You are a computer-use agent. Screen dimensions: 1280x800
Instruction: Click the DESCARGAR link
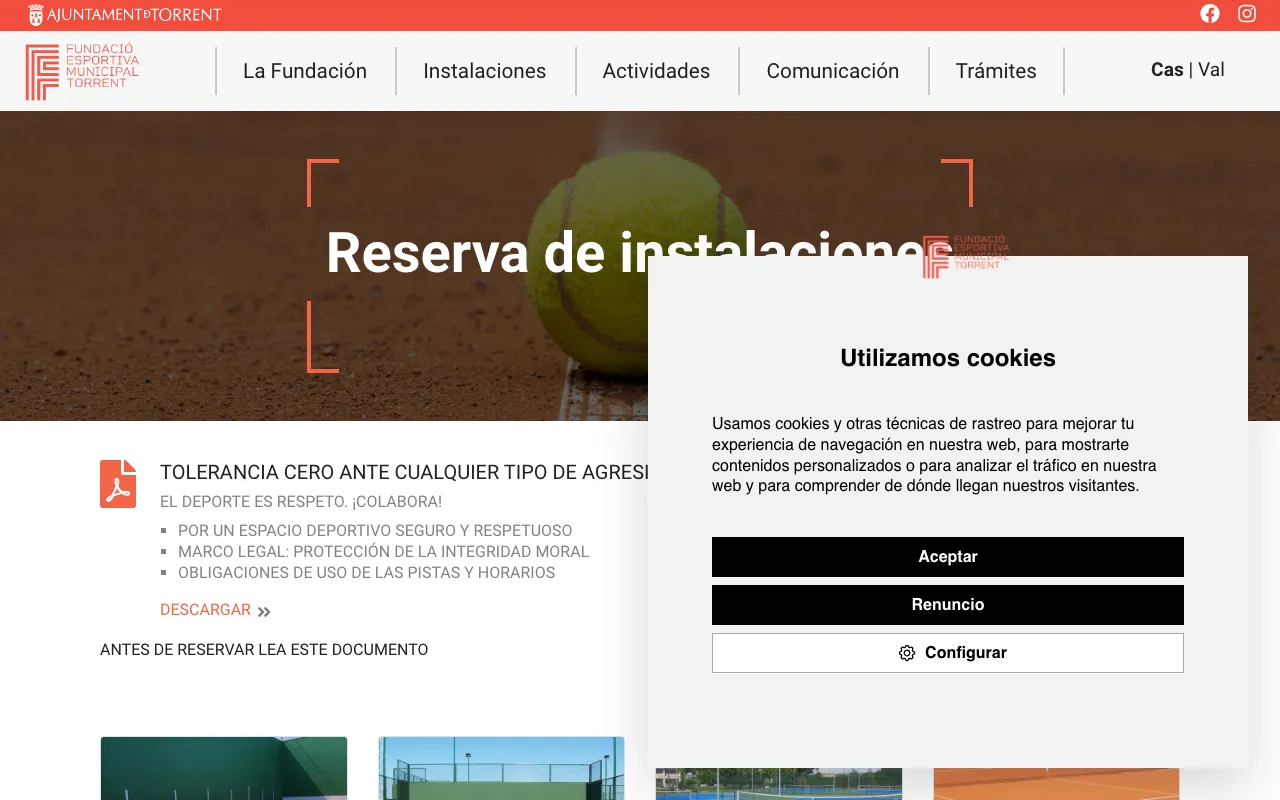pyautogui.click(x=205, y=610)
